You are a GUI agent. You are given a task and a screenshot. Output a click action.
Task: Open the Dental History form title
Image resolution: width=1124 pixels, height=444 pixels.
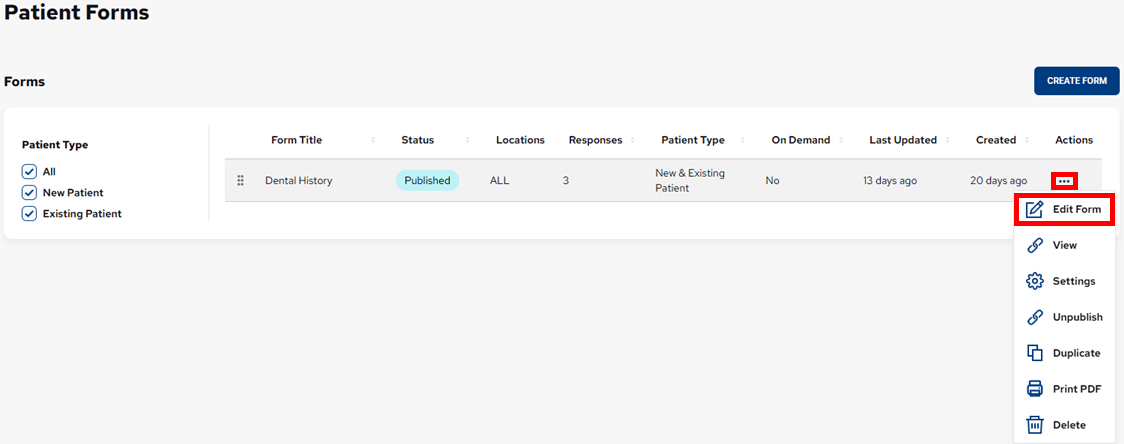pyautogui.click(x=298, y=181)
